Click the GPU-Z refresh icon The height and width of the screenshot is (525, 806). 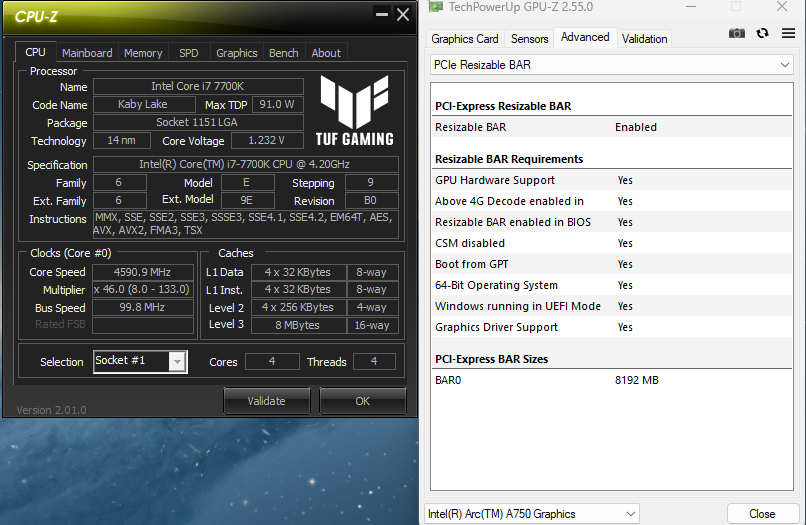coord(762,33)
